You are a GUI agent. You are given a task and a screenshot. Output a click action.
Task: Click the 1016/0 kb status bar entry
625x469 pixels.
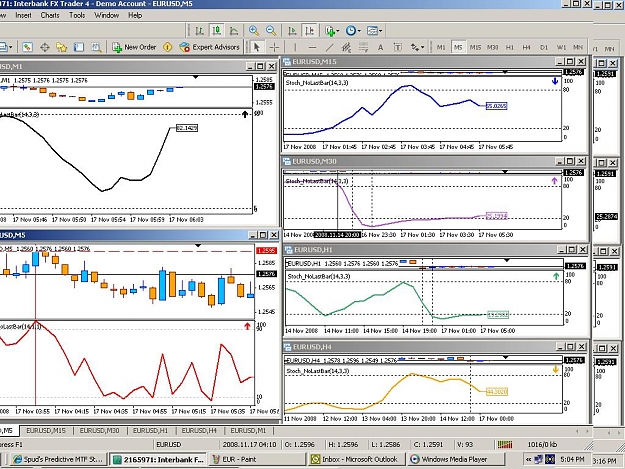[x=542, y=444]
